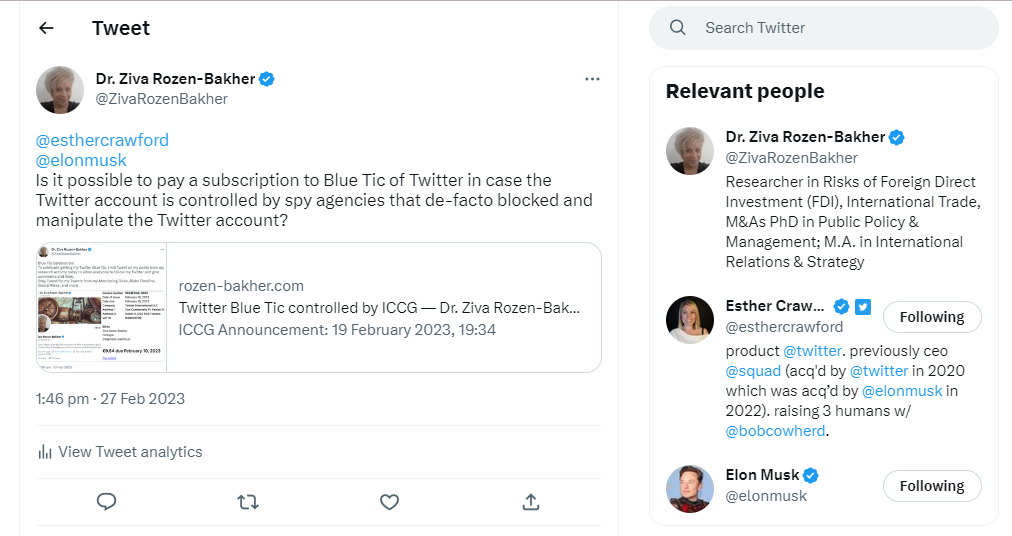1012x536 pixels.
Task: Like the tweet with heart icon
Action: pos(390,501)
